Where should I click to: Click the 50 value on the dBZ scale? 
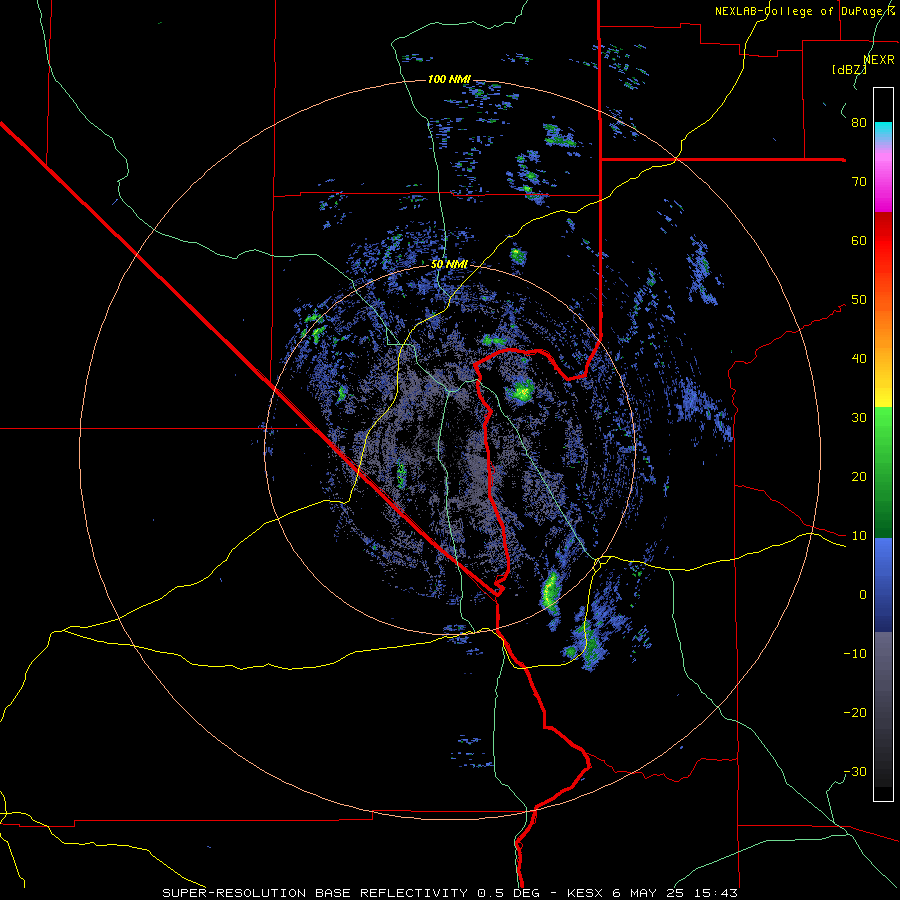pos(859,300)
